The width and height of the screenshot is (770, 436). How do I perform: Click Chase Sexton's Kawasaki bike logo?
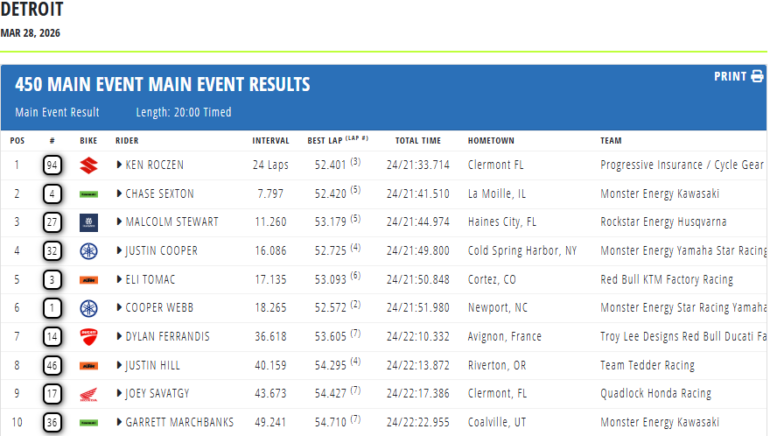tap(88, 193)
